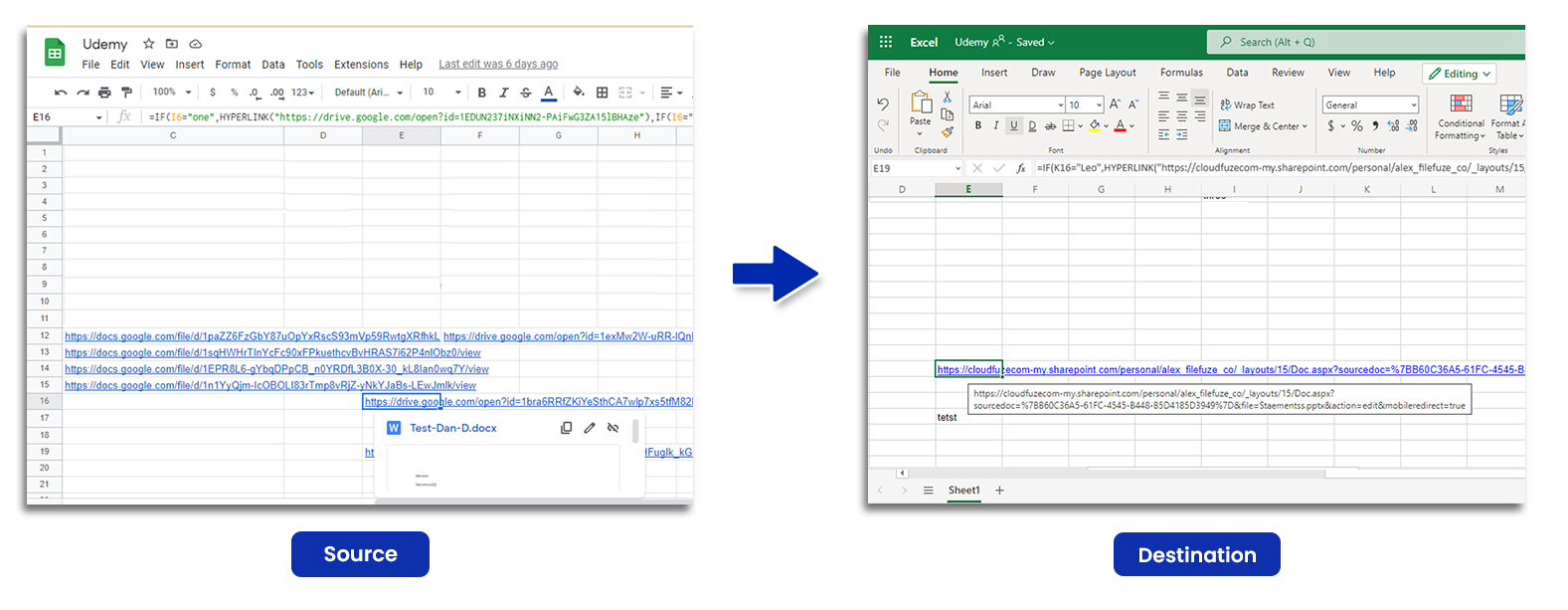The image size is (1568, 610).
Task: Open the Excel Arial font name dropdown
Action: point(1061,104)
